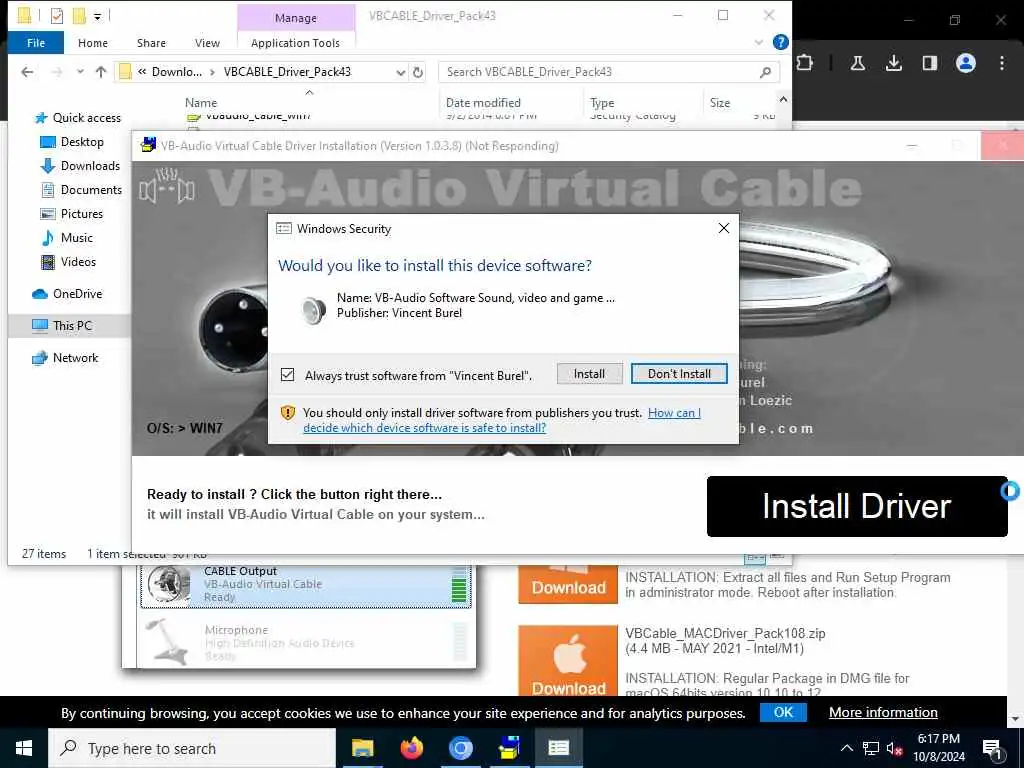Click the Mac Download orange button
The width and height of the screenshot is (1024, 768).
pyautogui.click(x=568, y=660)
